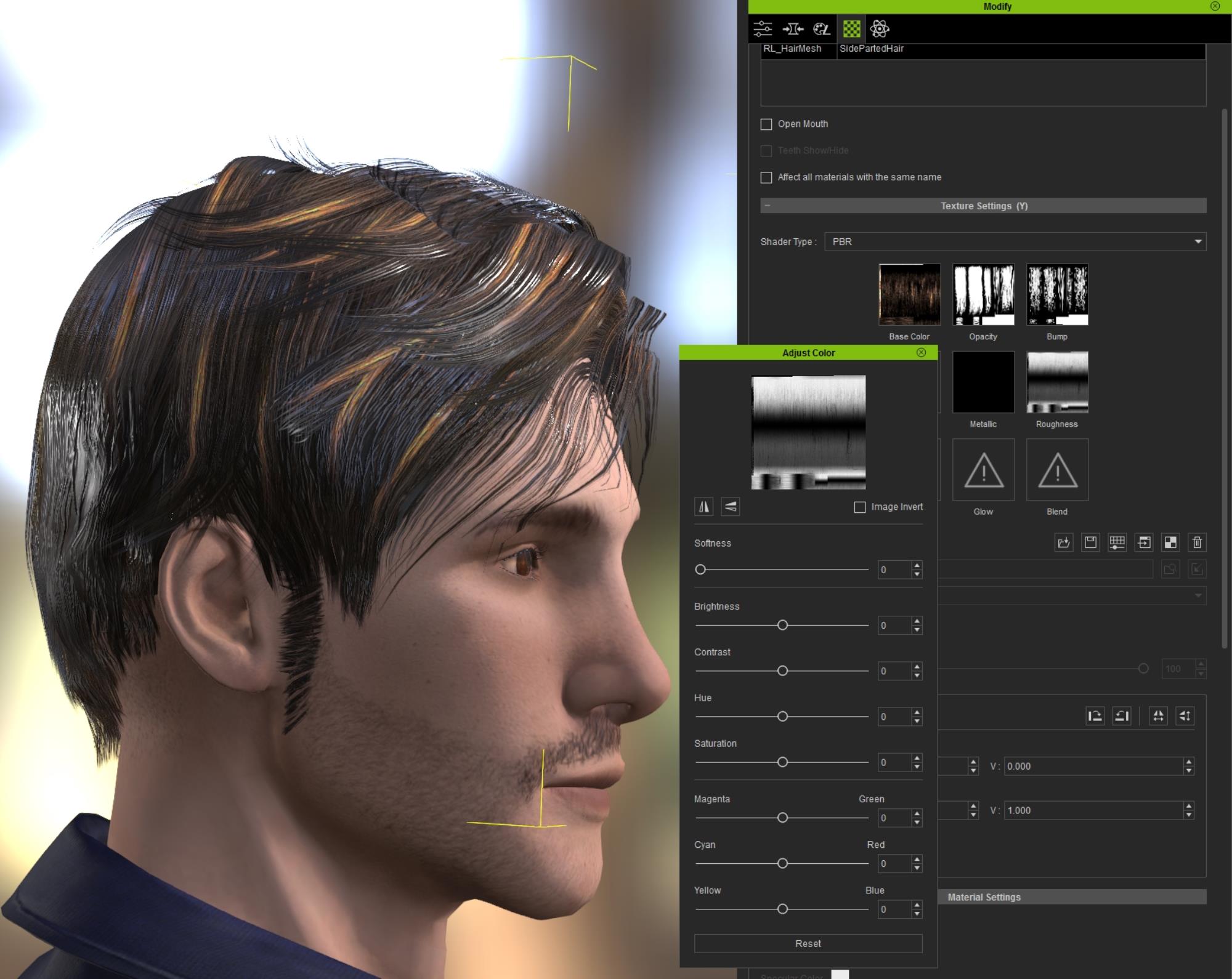
Task: Click the Softness slider handle
Action: tap(700, 570)
